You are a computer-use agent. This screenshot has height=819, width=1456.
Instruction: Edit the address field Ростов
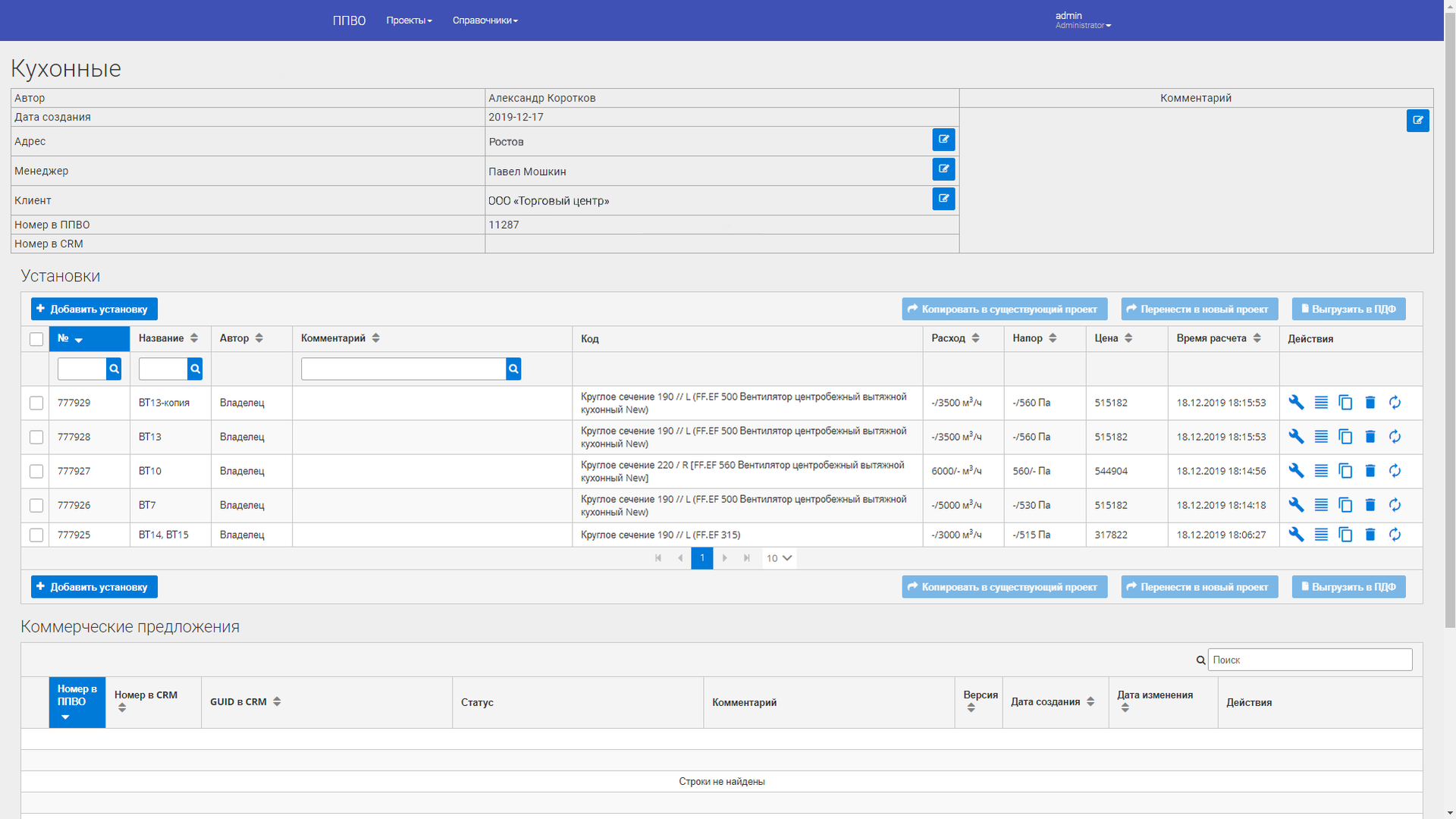coord(943,140)
